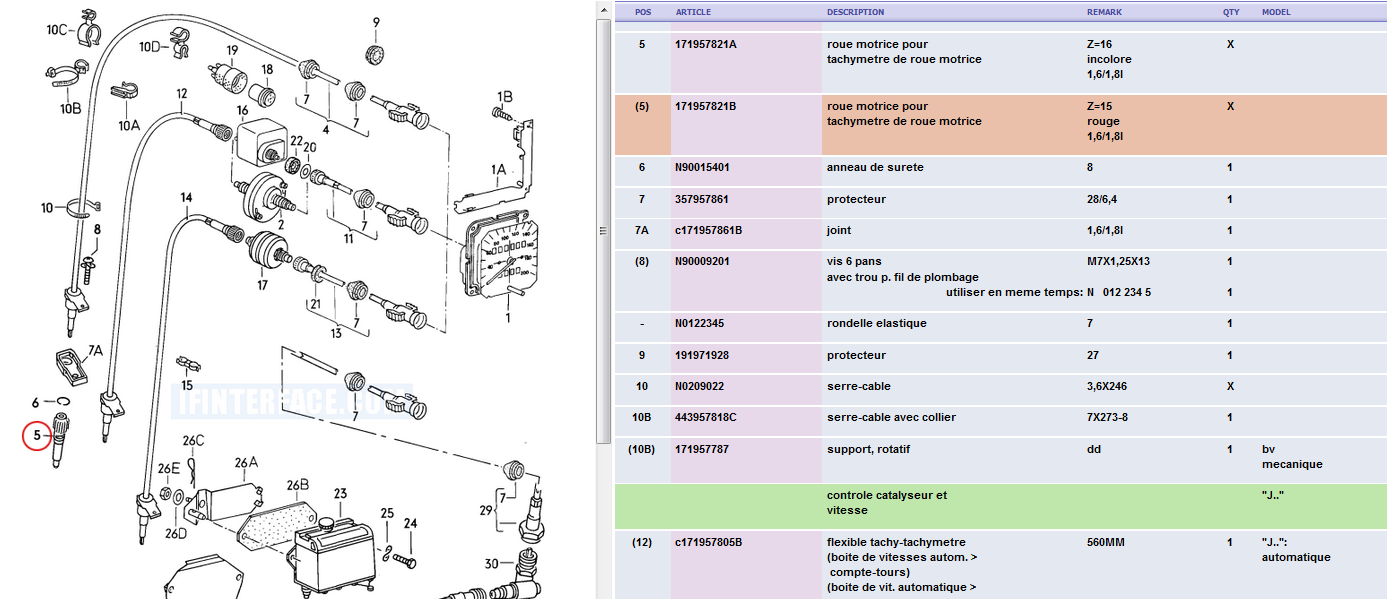Screen dimensions: 1387x599
Task: Click the 'anneau de surete' description
Action: click(875, 168)
